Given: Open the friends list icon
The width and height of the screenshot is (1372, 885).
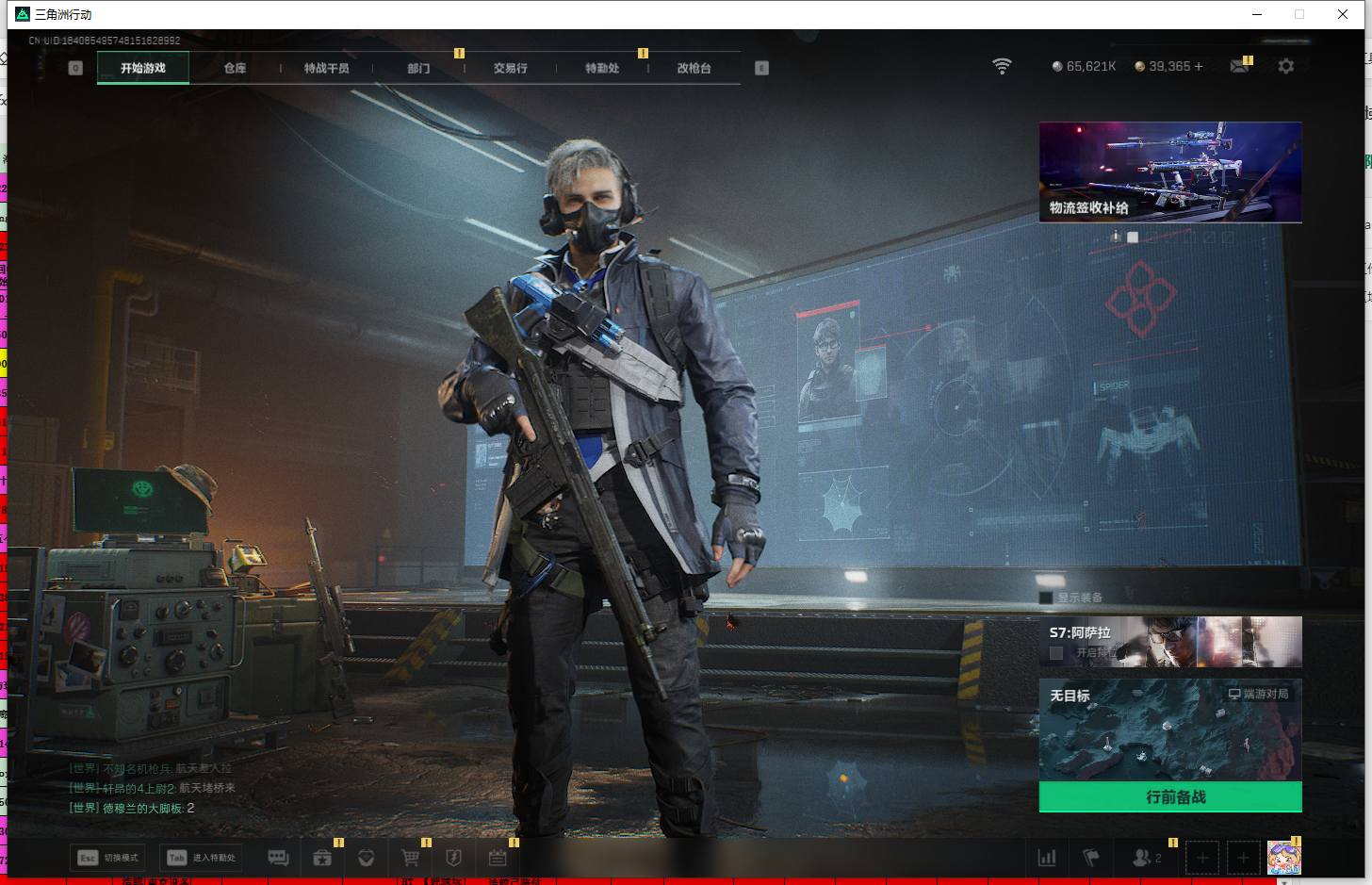Looking at the screenshot, I should pyautogui.click(x=1146, y=858).
